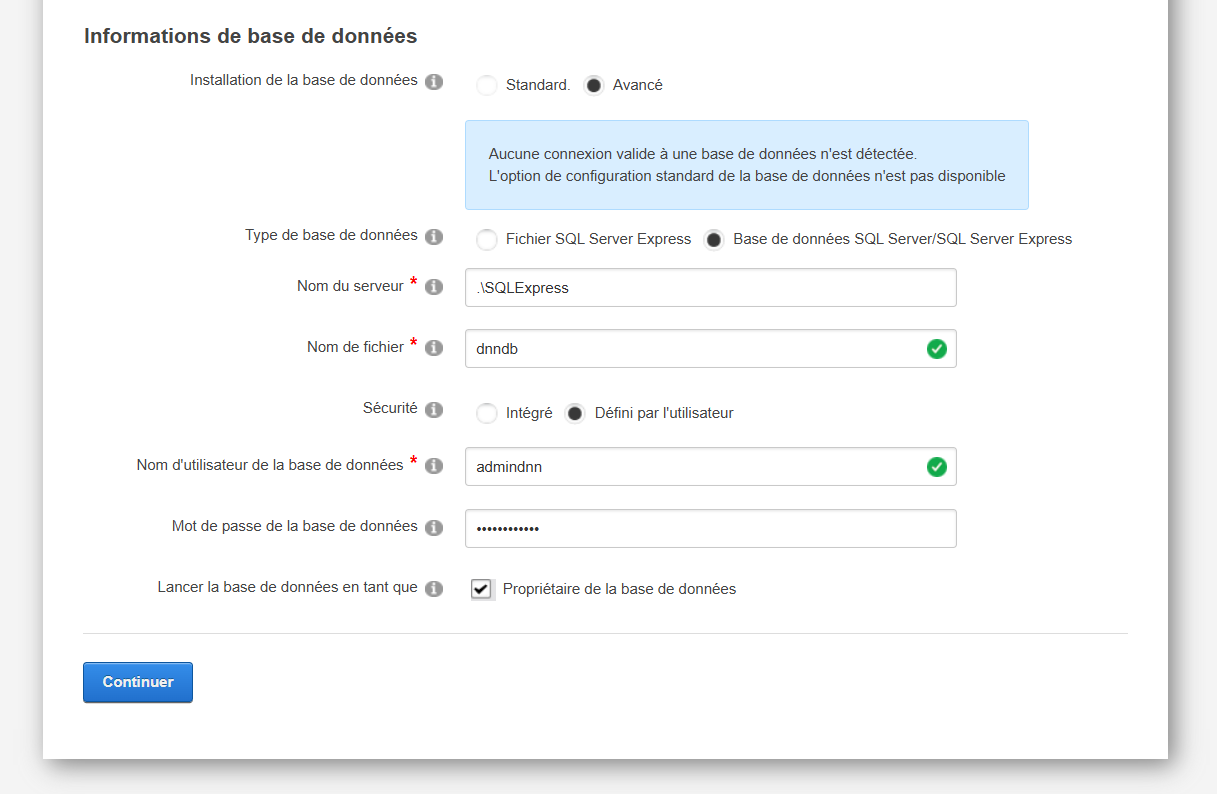Click the Sécurité info icon
This screenshot has height=794, width=1217.
point(434,410)
